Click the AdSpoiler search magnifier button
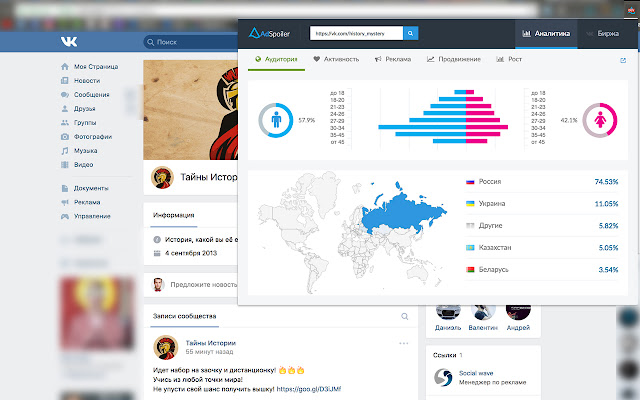 (410, 33)
